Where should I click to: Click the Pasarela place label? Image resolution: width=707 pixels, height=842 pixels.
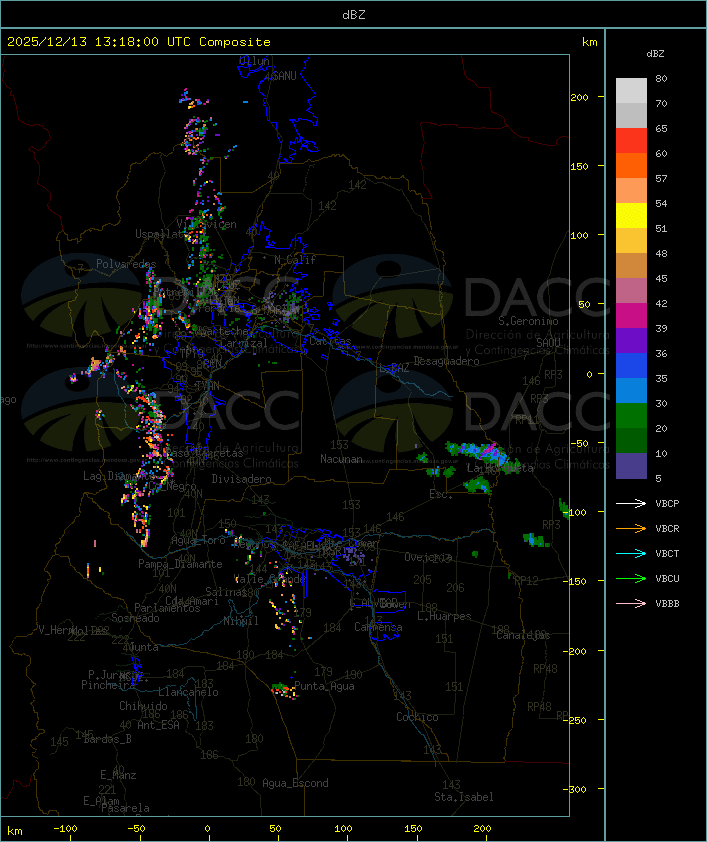[x=125, y=808]
